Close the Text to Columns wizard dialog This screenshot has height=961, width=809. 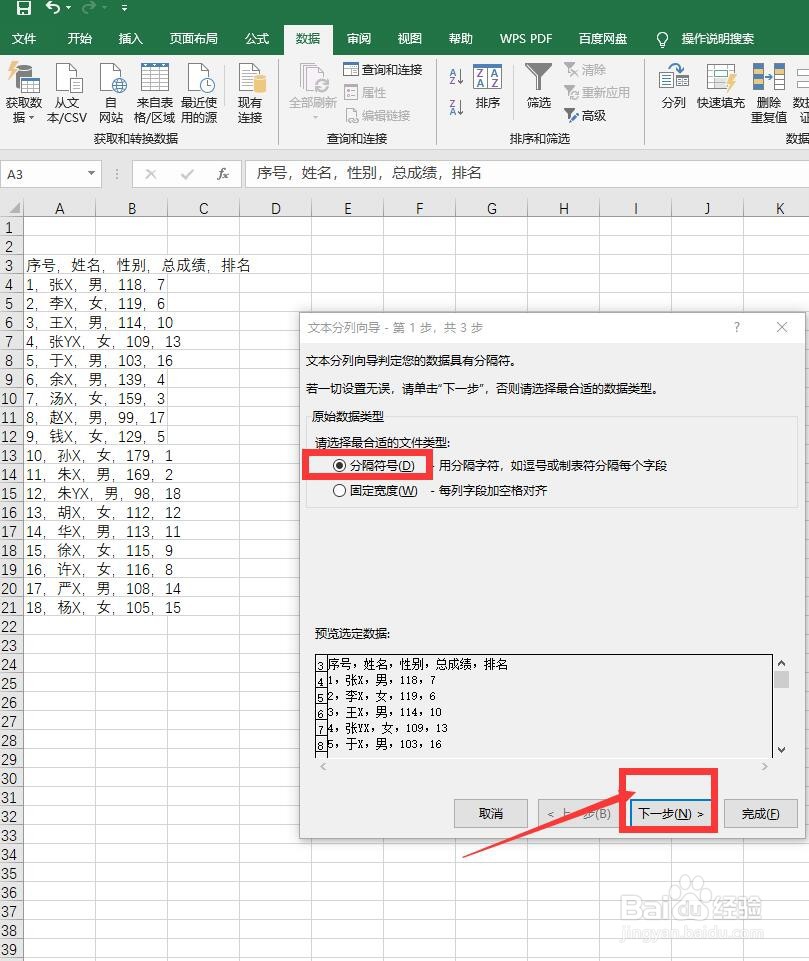[782, 327]
